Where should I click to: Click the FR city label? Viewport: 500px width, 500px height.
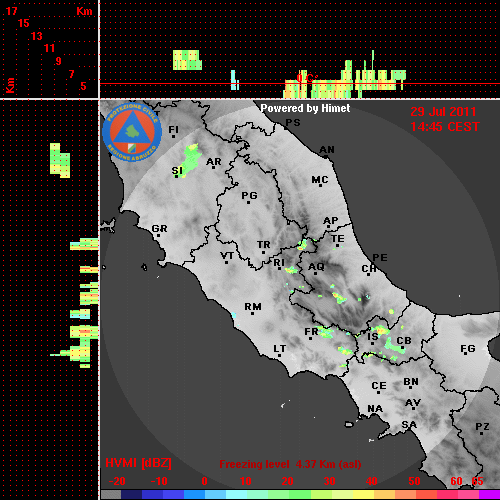point(311,332)
